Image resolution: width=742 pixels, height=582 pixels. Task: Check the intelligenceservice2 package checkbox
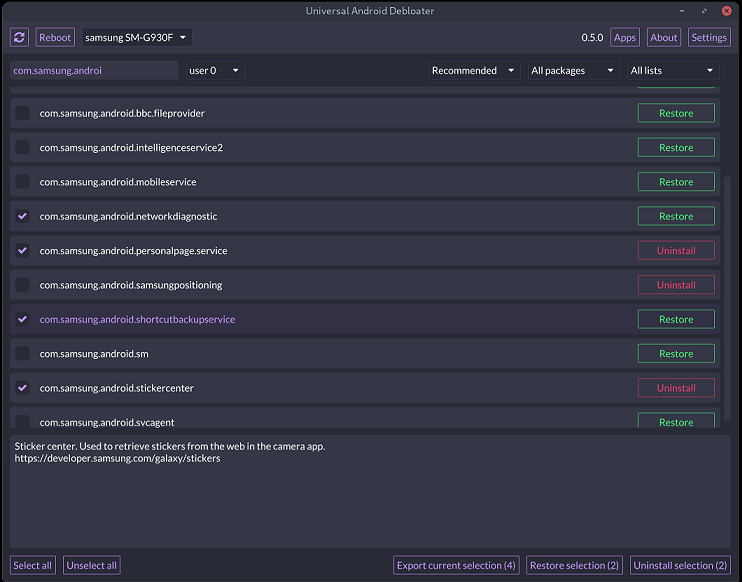tap(22, 148)
